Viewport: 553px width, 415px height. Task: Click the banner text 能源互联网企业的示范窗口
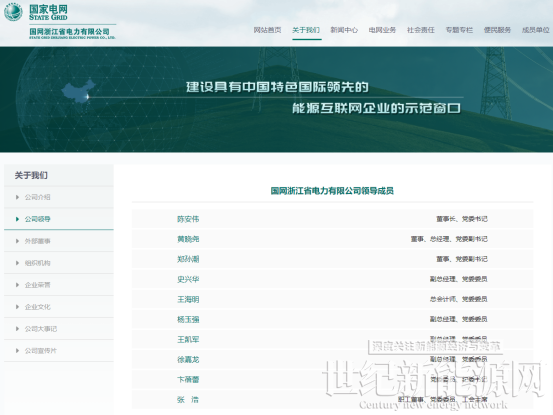pyautogui.click(x=376, y=108)
